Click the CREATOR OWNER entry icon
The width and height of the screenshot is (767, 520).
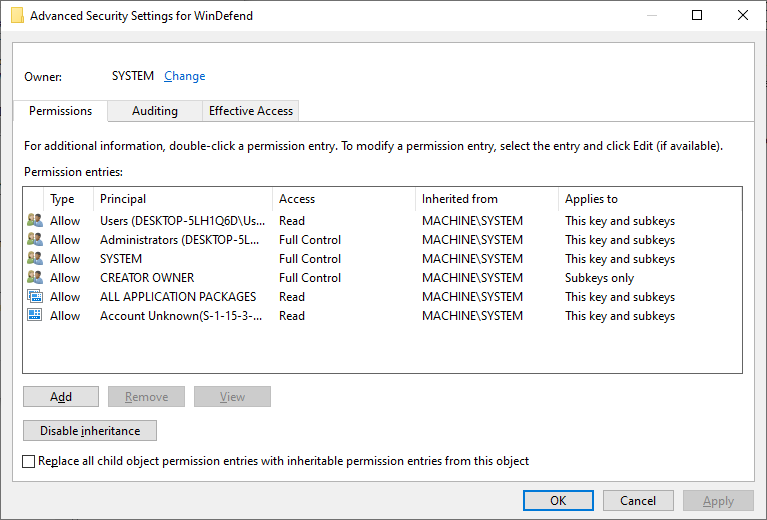35,278
